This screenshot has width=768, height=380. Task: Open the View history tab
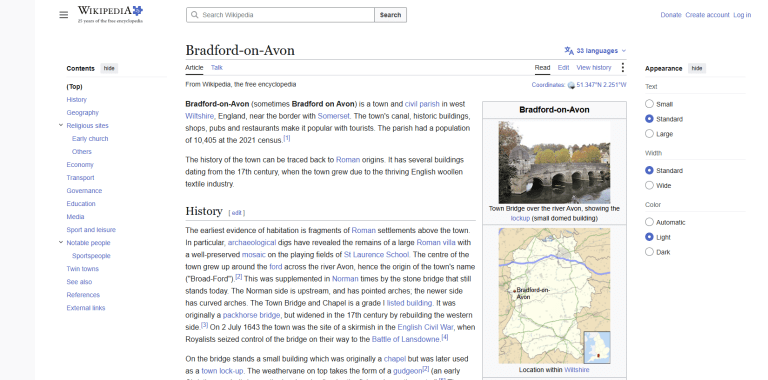pos(594,68)
